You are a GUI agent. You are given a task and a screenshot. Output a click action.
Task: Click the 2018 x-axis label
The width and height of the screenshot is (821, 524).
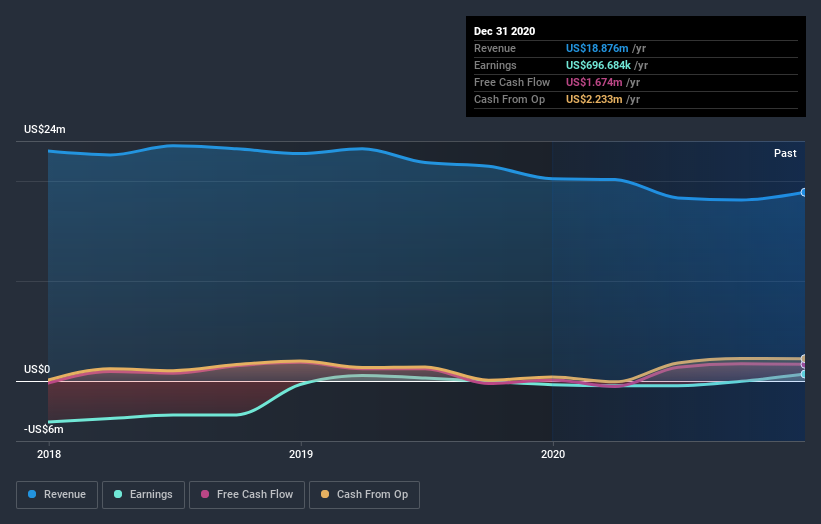pos(49,454)
